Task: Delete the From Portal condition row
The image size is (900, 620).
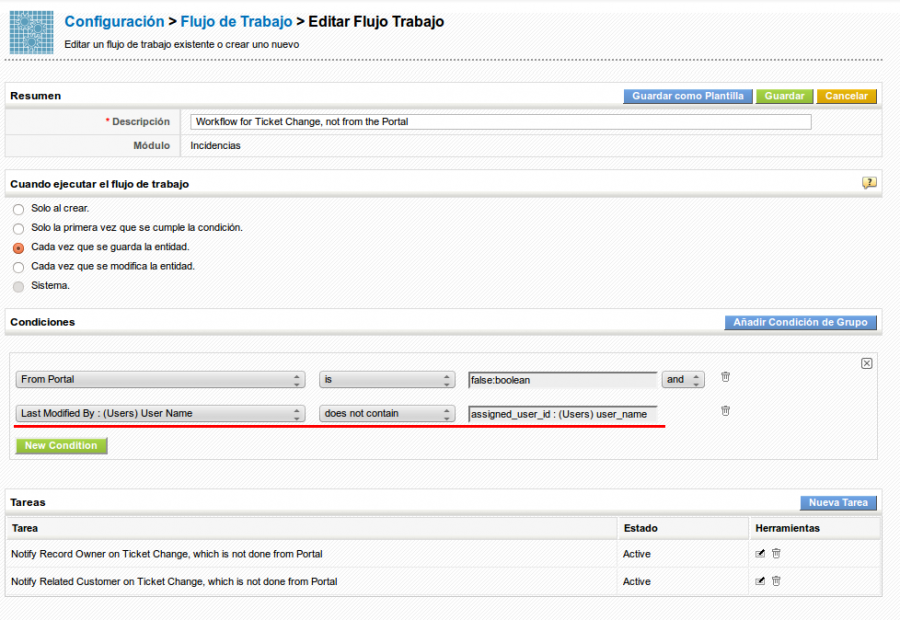Action: (725, 377)
